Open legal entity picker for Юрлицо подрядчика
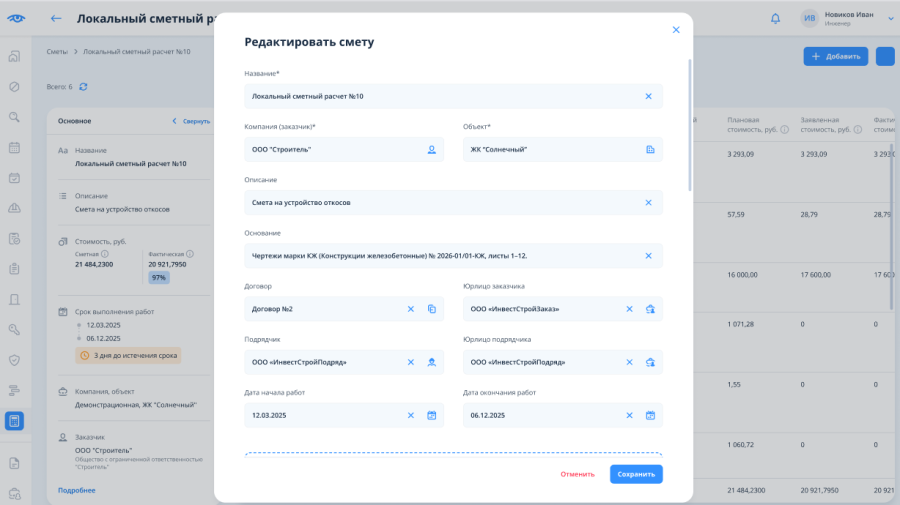The image size is (900, 505). point(650,363)
